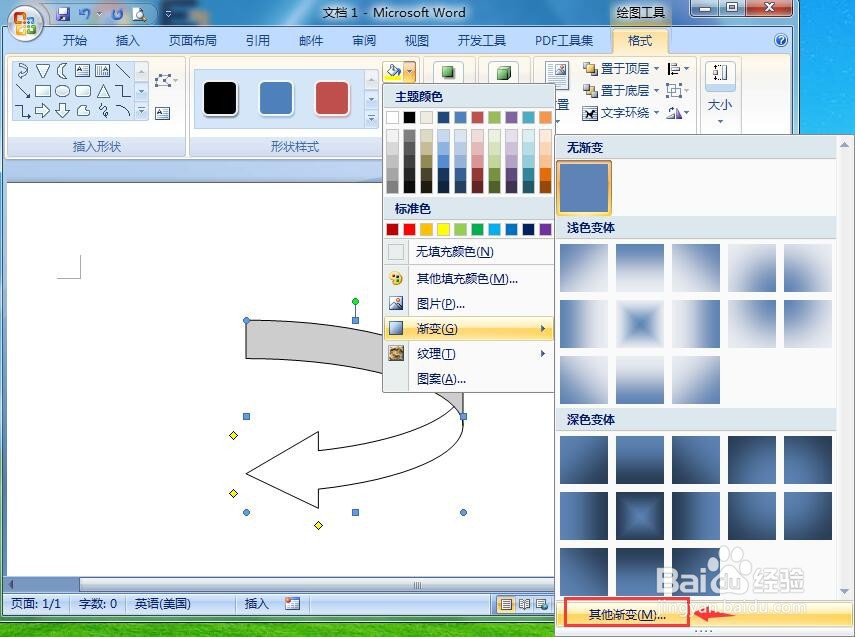Viewport: 855px width, 637px height.
Task: Select the no-gradient solid blue thumbnail
Action: [583, 187]
